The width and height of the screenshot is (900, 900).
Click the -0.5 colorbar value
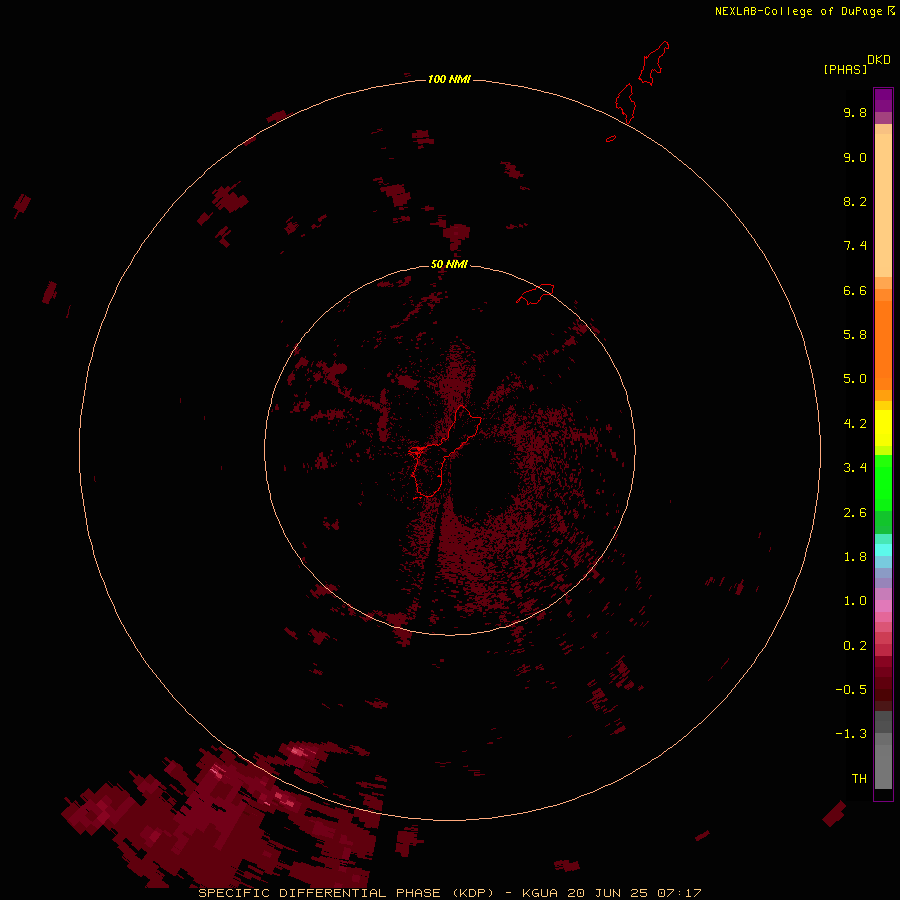[851, 690]
